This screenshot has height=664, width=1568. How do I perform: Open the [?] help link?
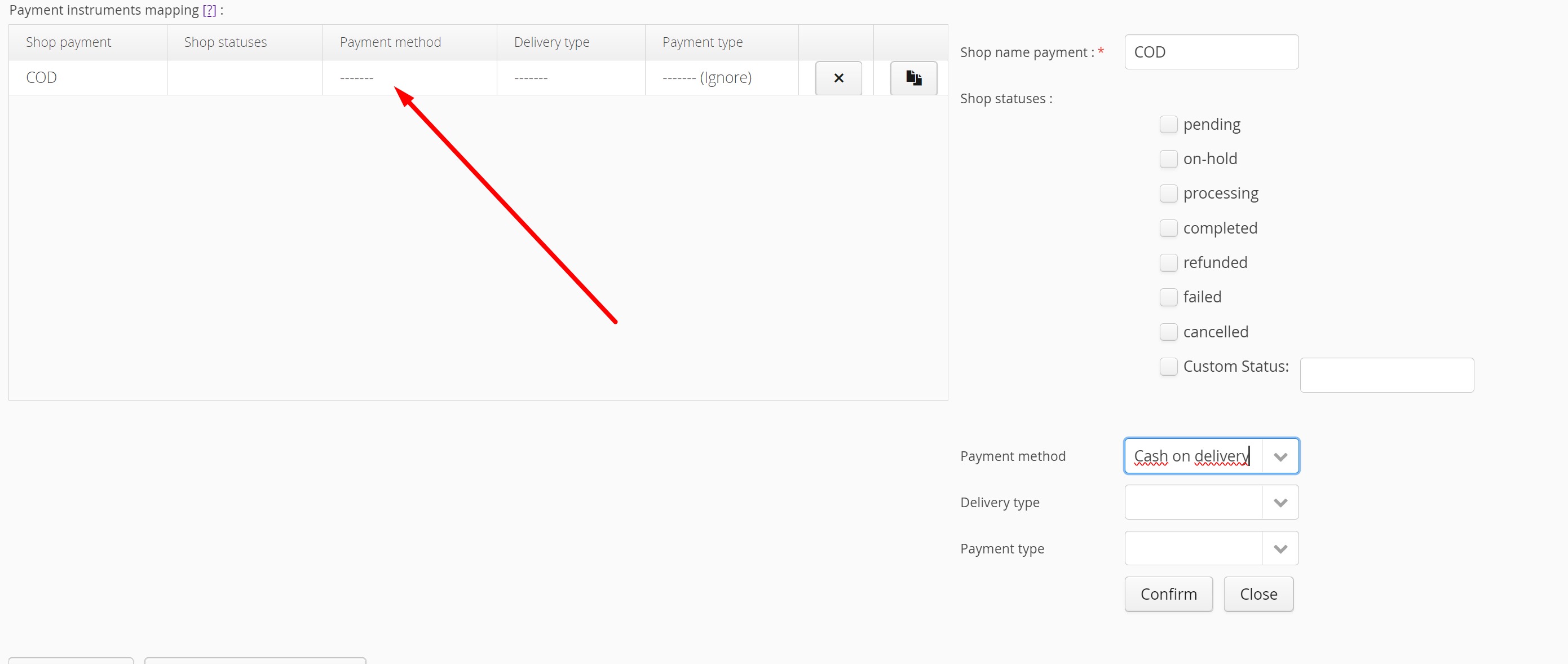pos(209,10)
